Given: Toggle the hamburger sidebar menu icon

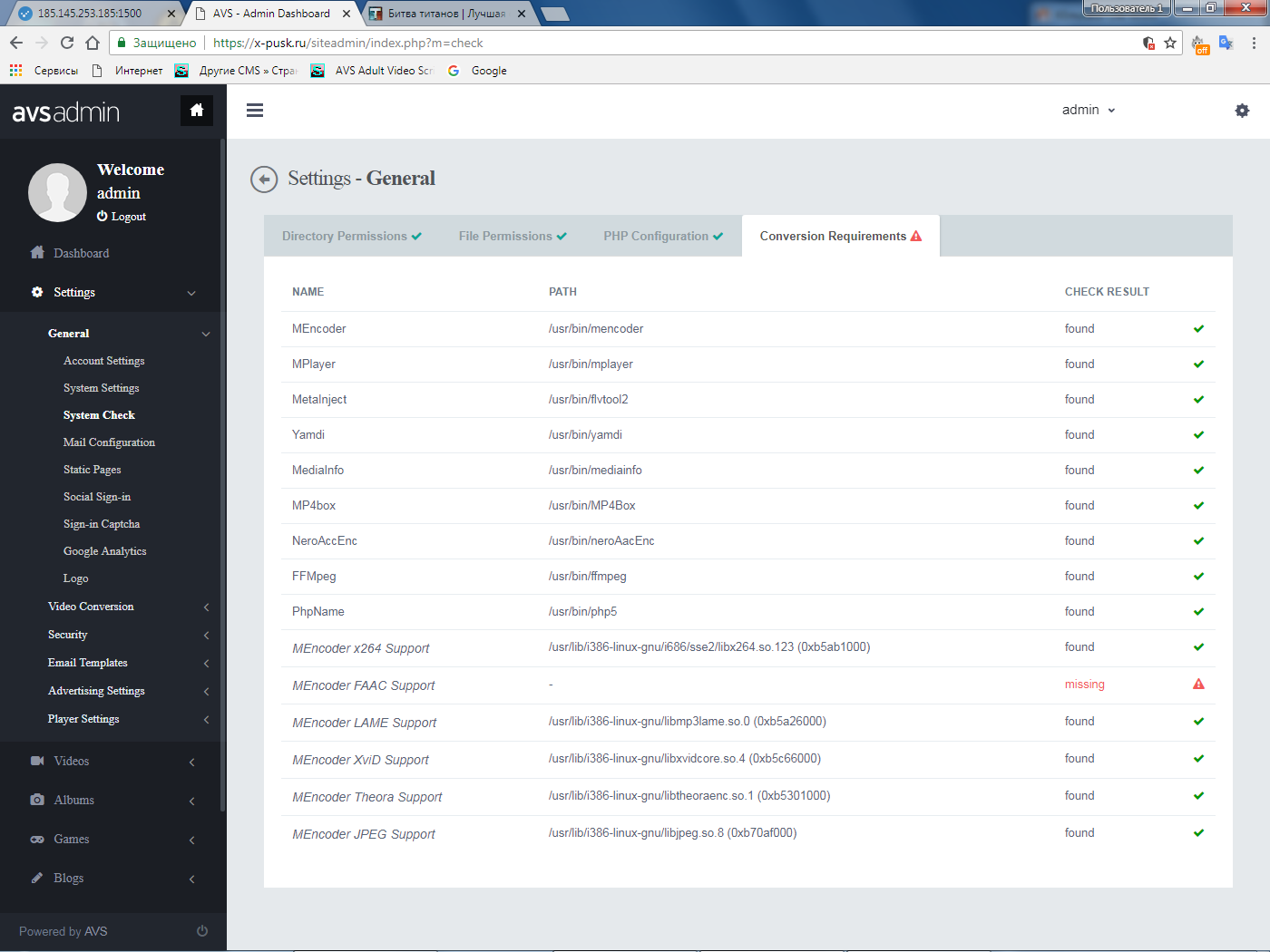Looking at the screenshot, I should click(x=255, y=111).
